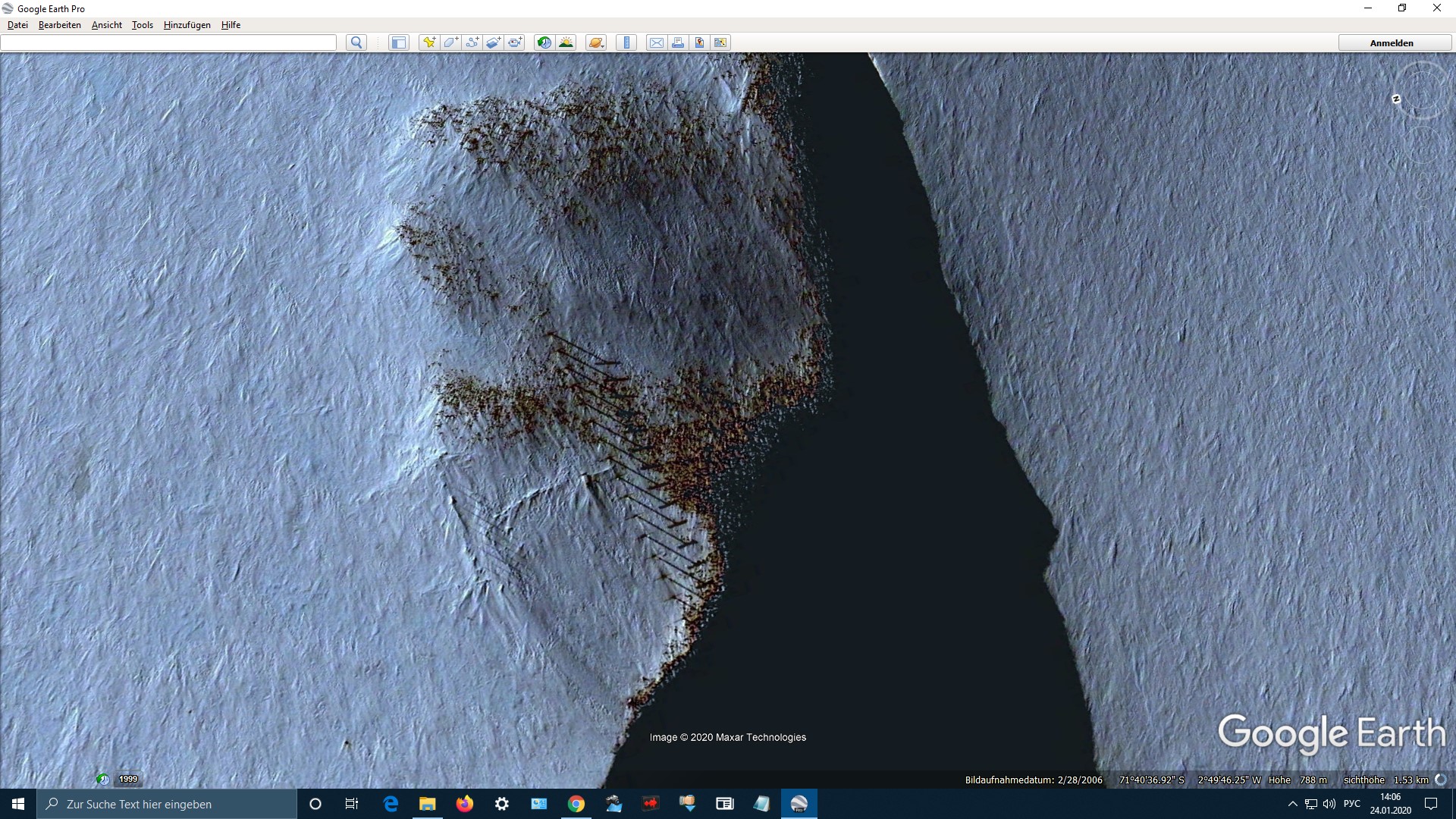Click the 1999 historical imagery indicator
The width and height of the screenshot is (1456, 819).
(127, 779)
